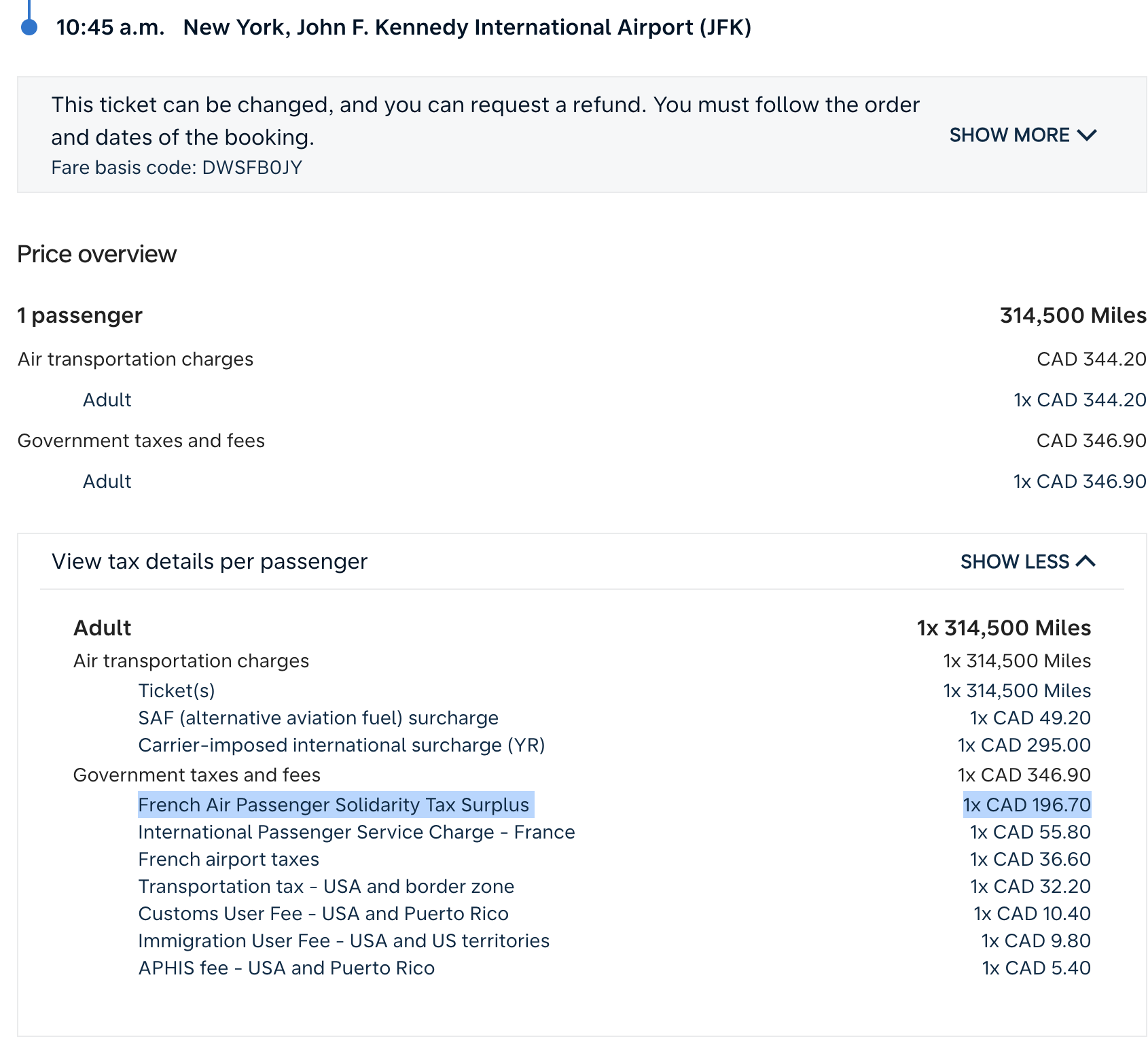This screenshot has width=1148, height=1056.
Task: Expand ticket conditions with SHOW MORE
Action: pos(1009,135)
